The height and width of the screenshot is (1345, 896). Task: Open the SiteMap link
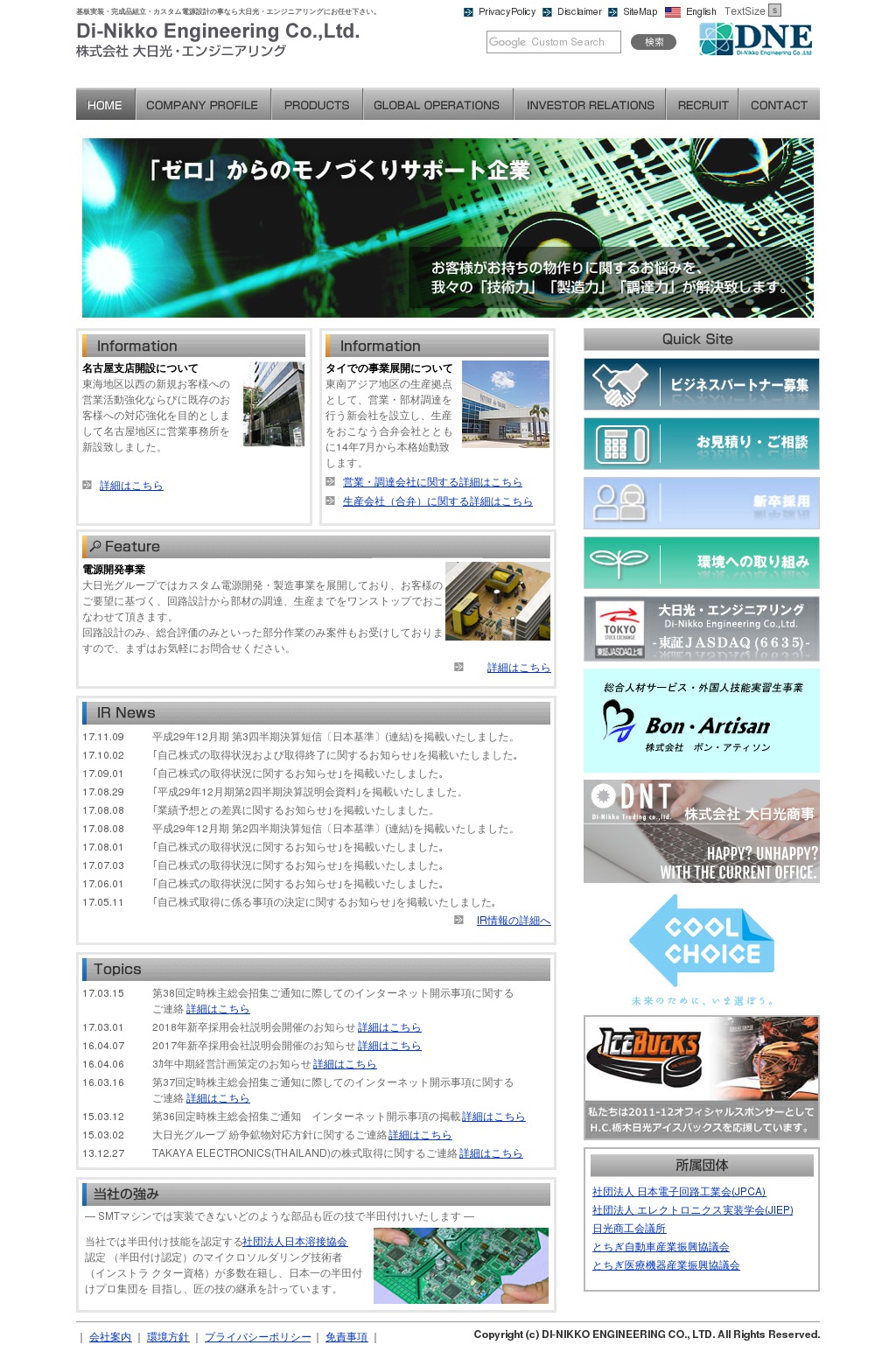click(640, 12)
